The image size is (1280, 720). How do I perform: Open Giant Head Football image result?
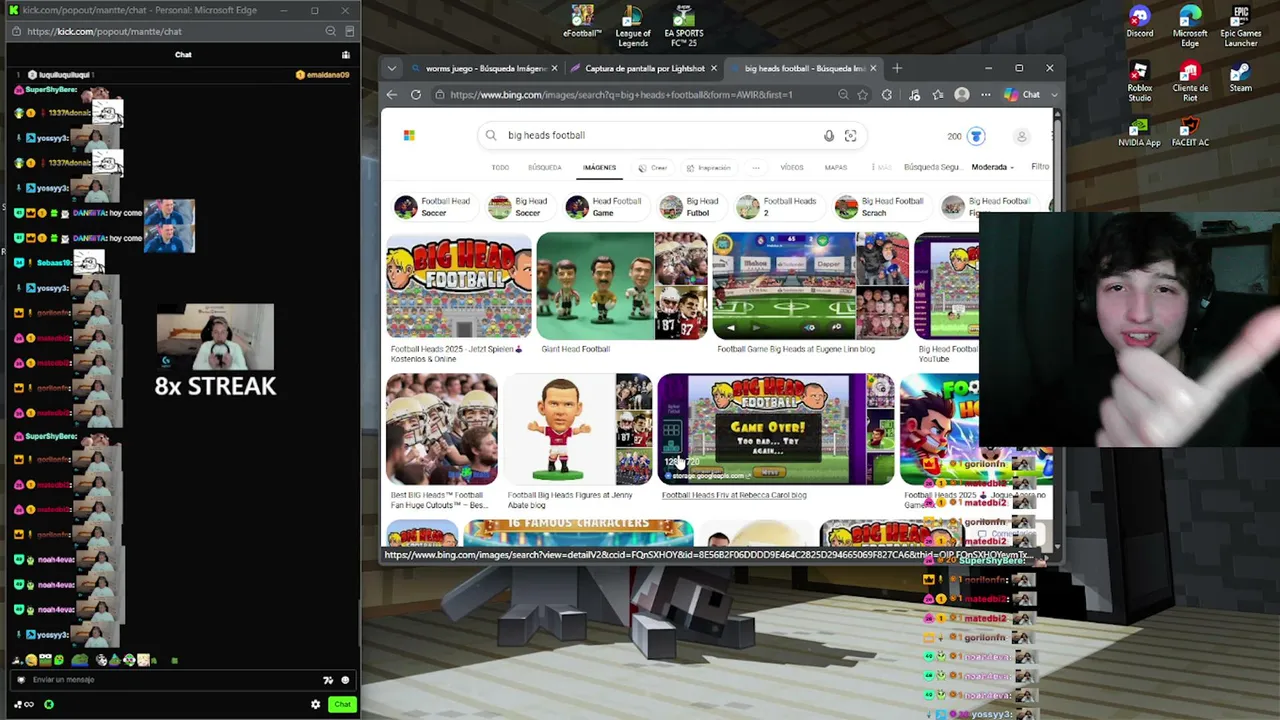point(621,286)
